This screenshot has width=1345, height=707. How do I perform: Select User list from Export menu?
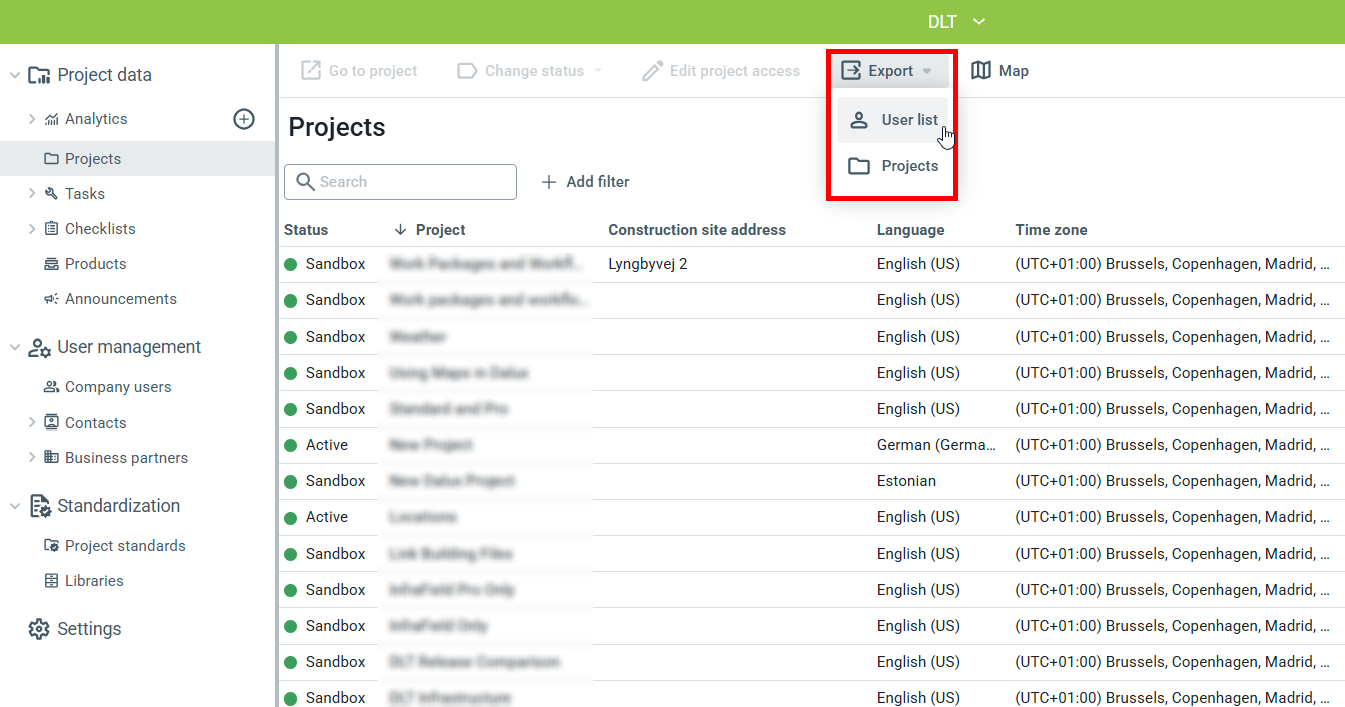(893, 120)
